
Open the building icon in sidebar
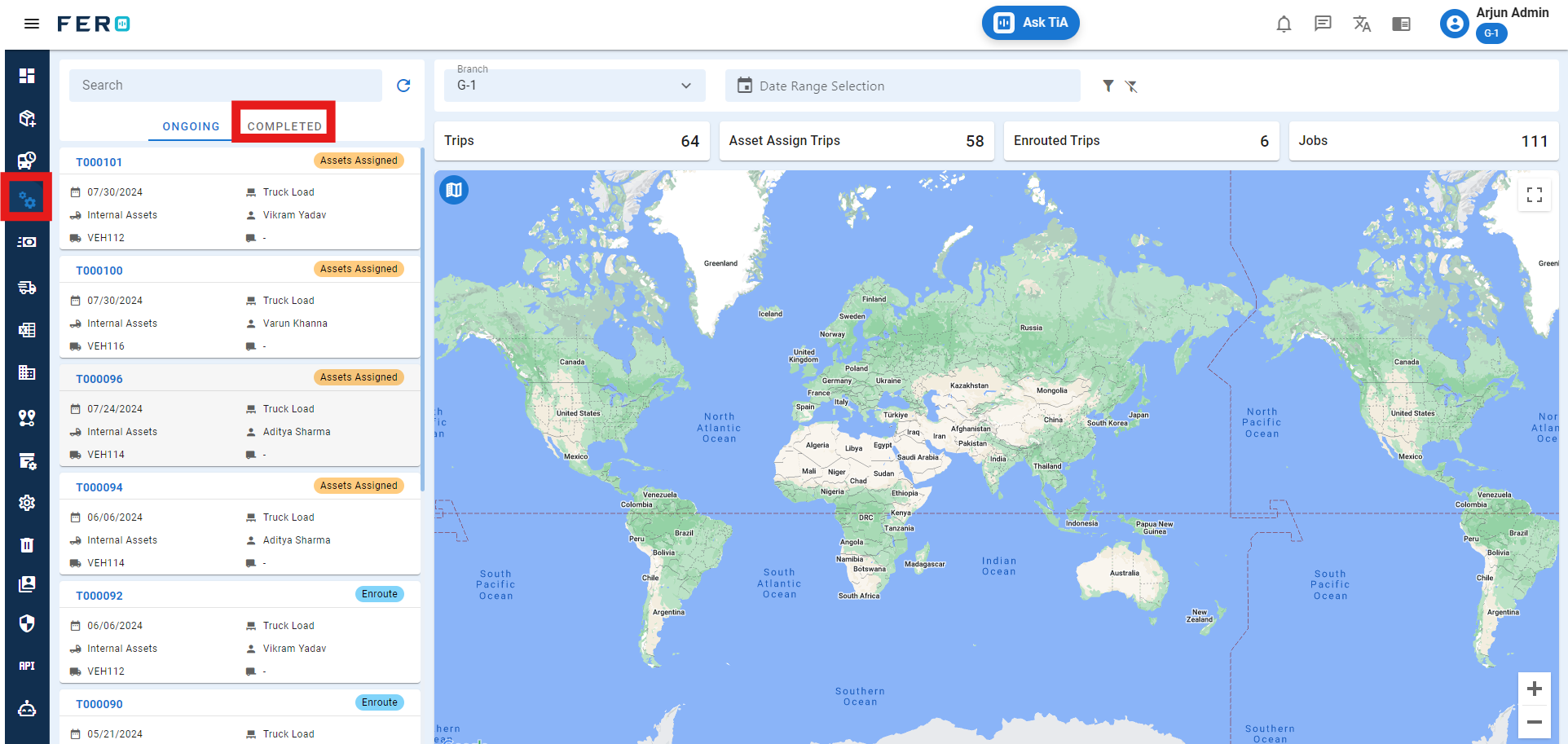(x=27, y=372)
